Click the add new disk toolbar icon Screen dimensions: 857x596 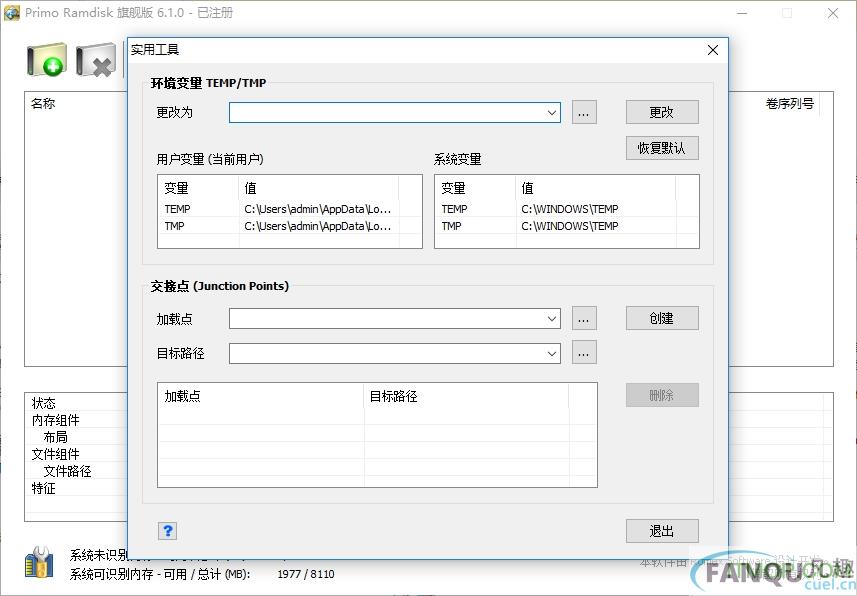tap(46, 60)
